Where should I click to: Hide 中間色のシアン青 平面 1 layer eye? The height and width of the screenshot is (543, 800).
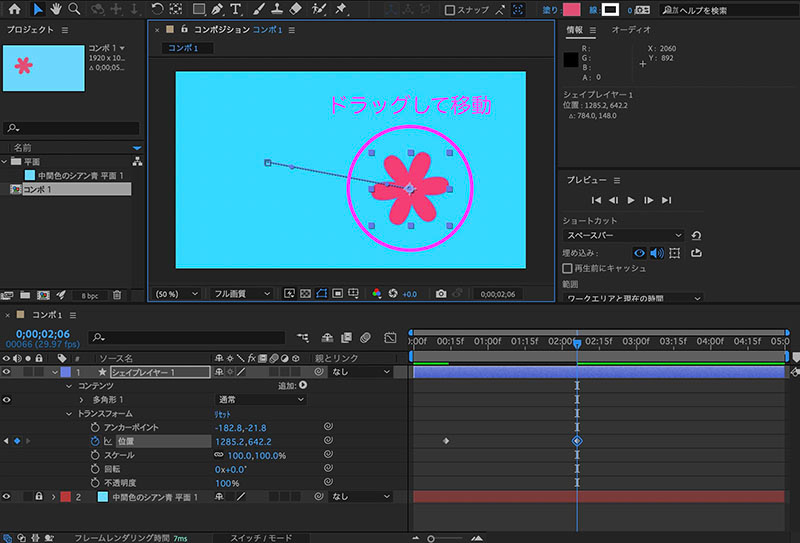coord(6,497)
